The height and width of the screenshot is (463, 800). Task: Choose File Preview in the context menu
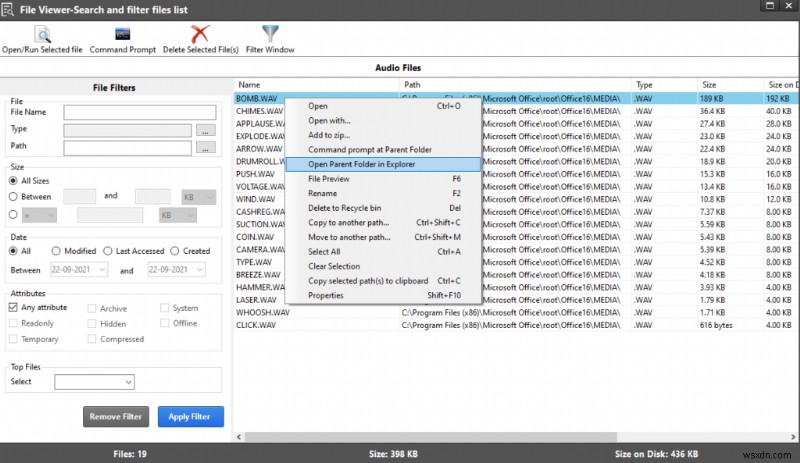(x=384, y=179)
